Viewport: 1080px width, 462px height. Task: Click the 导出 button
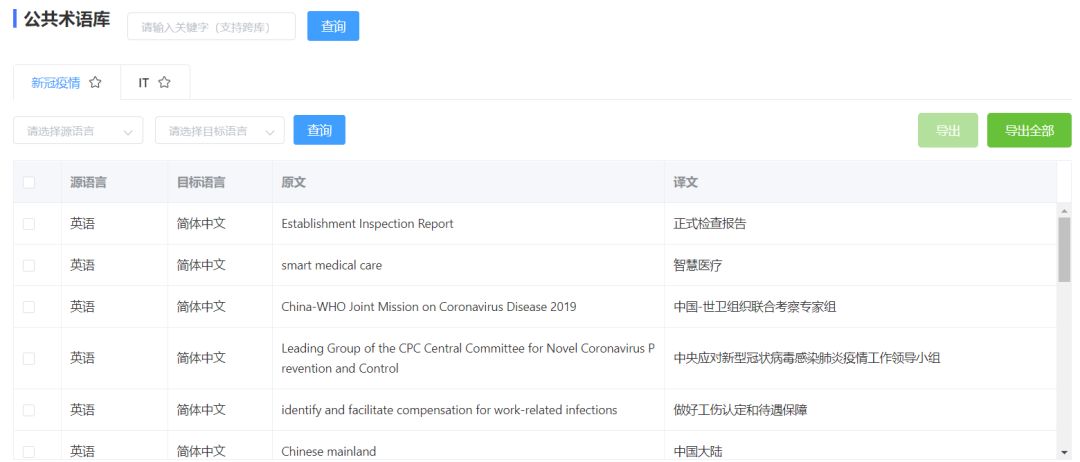pyautogui.click(x=948, y=130)
